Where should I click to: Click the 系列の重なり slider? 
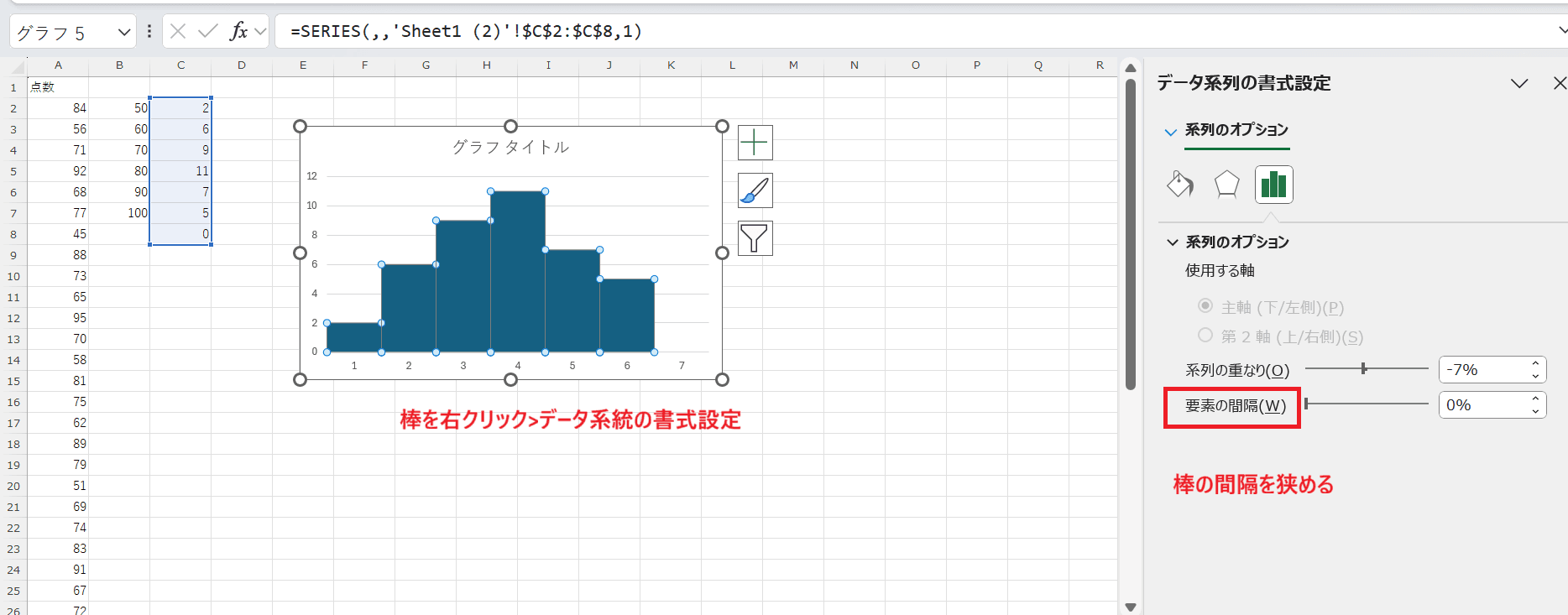coord(1366,369)
